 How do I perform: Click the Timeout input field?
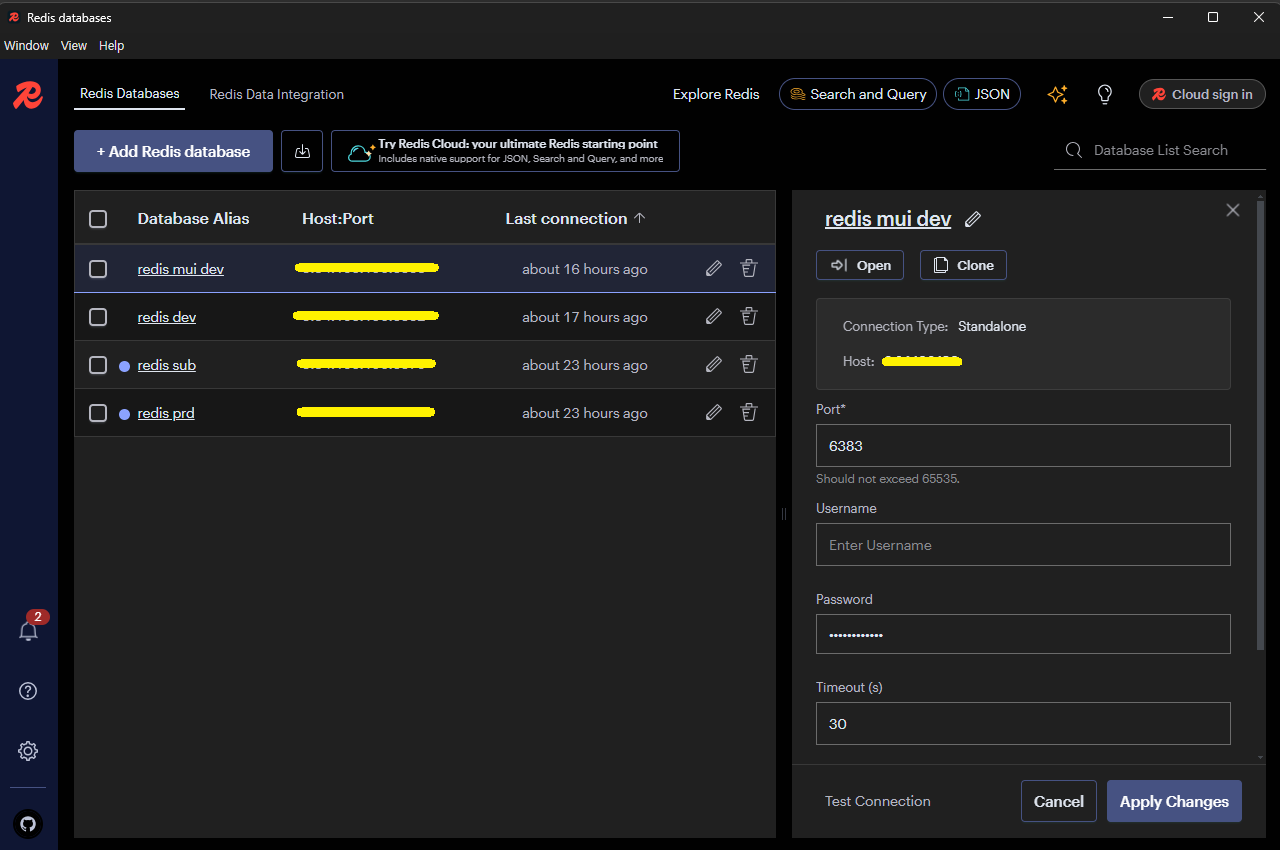click(1023, 723)
